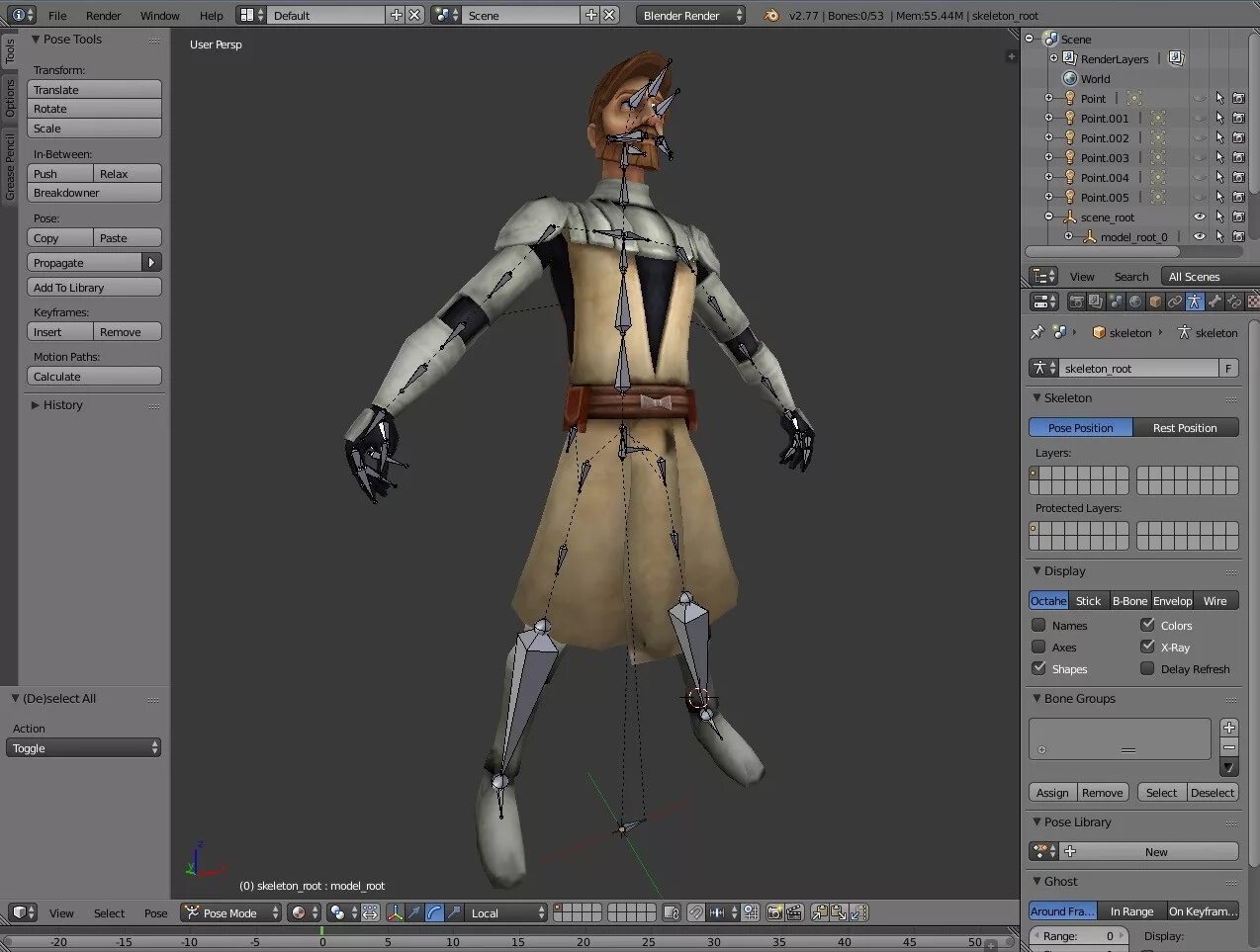Open the Render properties tab camera icon
Screen dimensions: 1260x952
[x=1077, y=302]
